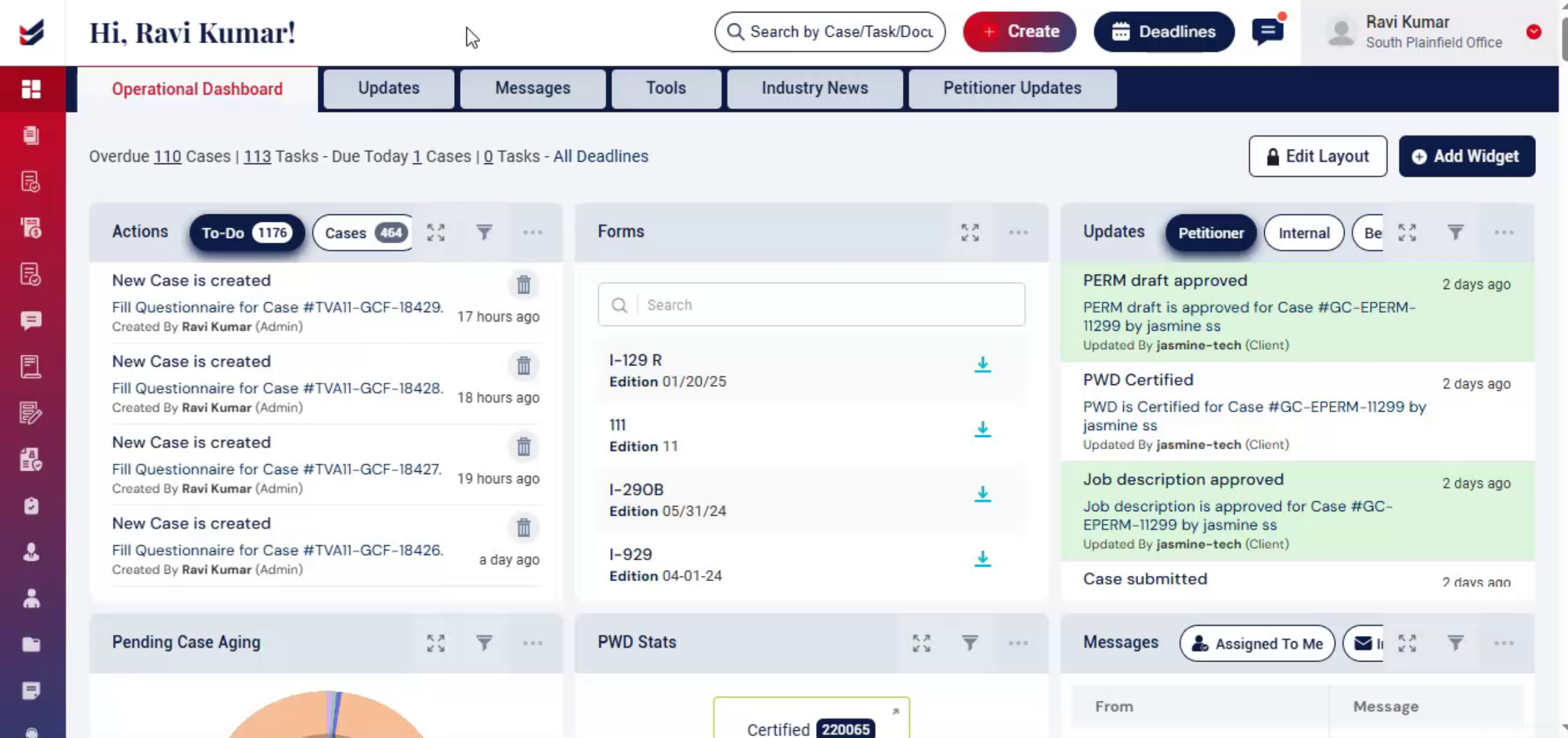Screen dimensions: 1568x738
Task: Expand the Forms widget to fullscreen
Action: [970, 232]
